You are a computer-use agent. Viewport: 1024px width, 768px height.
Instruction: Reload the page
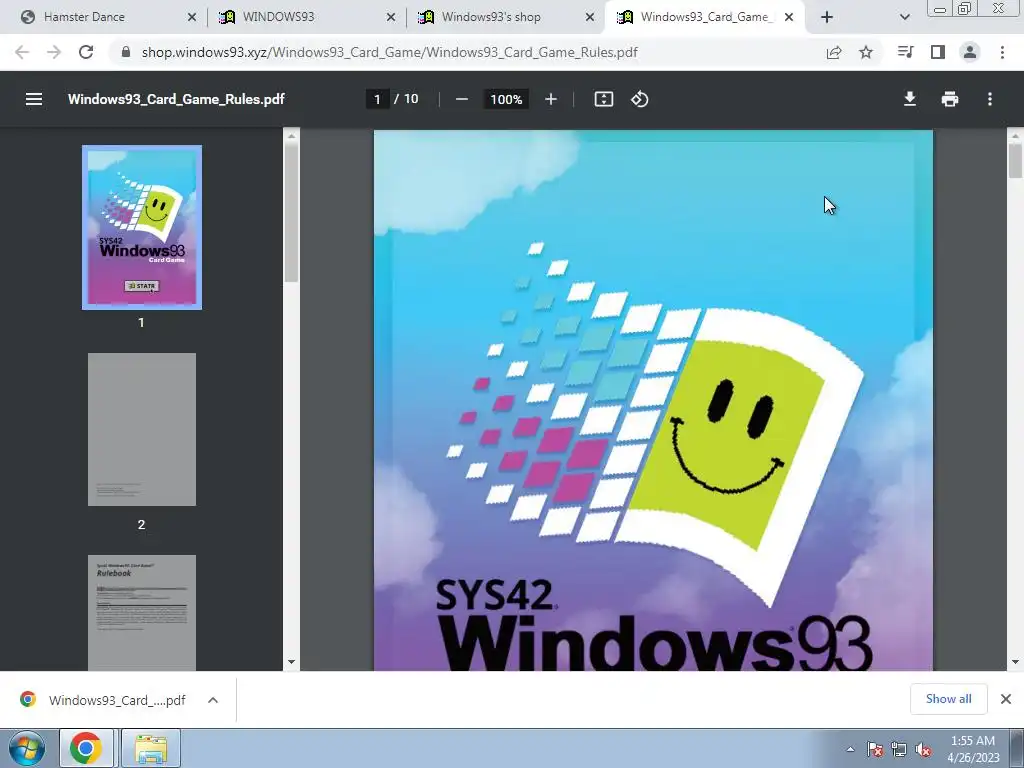coord(86,52)
